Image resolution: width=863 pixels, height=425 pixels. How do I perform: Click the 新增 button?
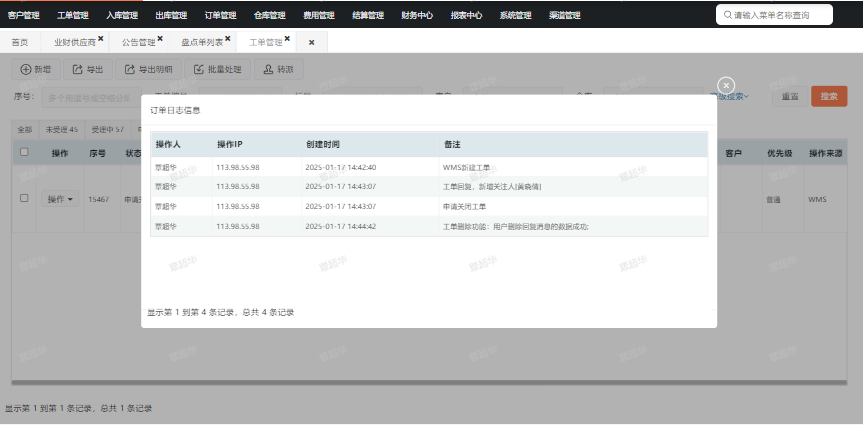[36, 69]
